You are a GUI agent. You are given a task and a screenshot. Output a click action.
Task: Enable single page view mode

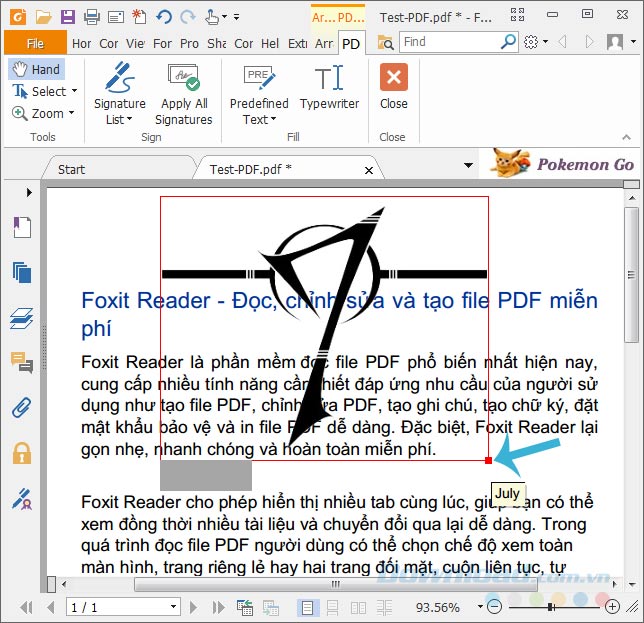307,607
